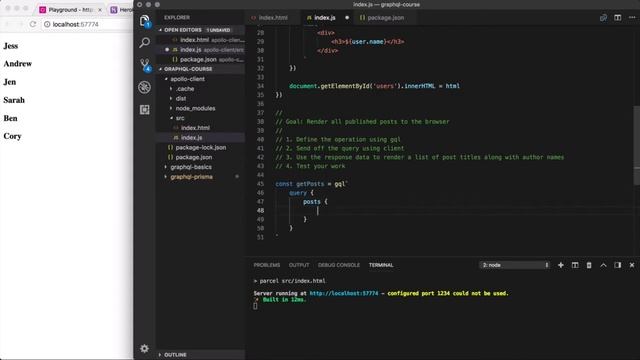The width and height of the screenshot is (640, 360).
Task: Select the Playground tab in the browser
Action: tap(70, 9)
